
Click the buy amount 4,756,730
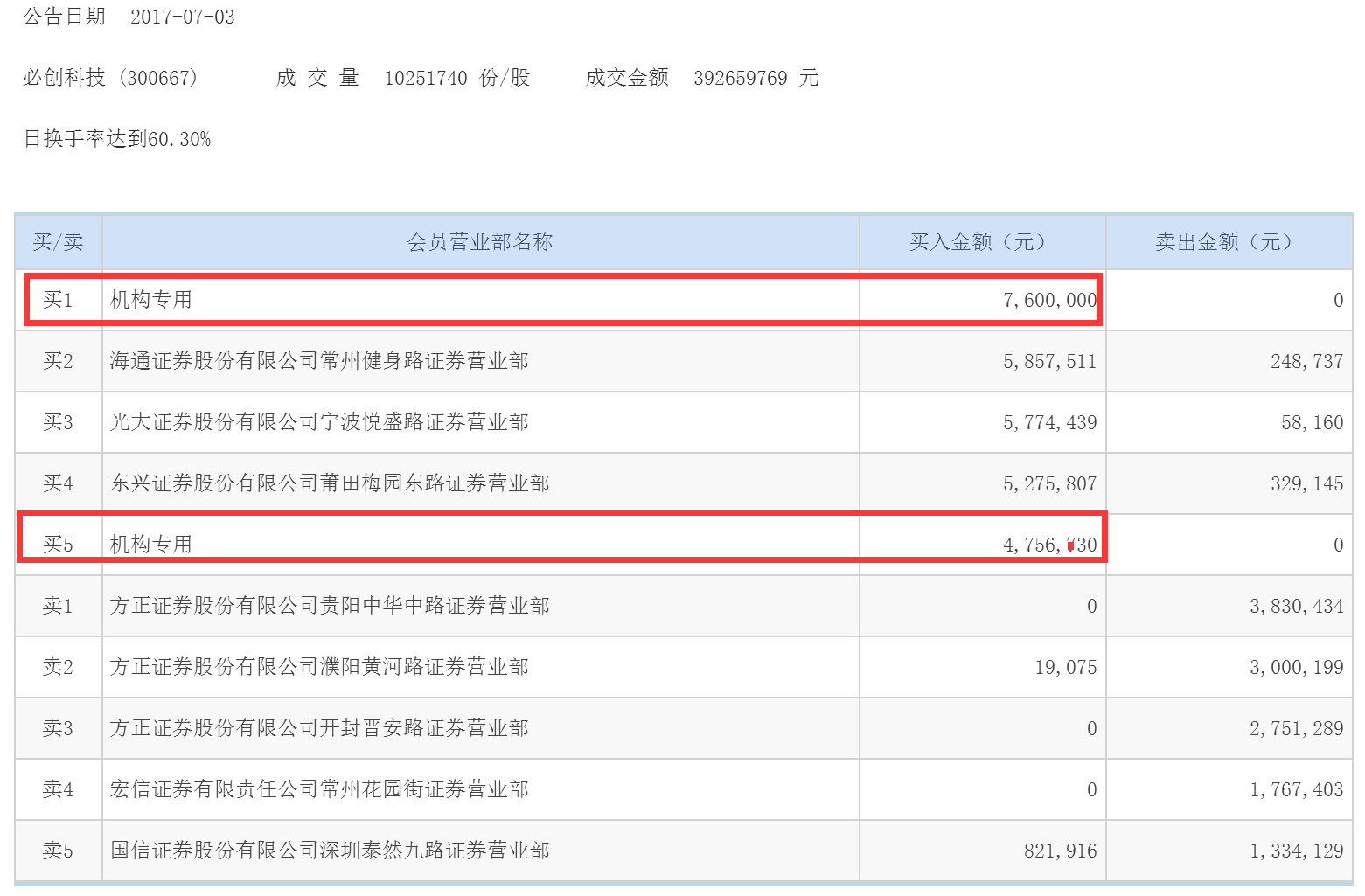tap(1049, 545)
